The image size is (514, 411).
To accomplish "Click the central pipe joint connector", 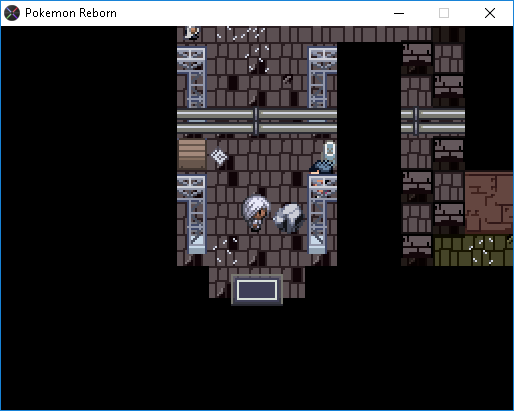I will [256, 121].
